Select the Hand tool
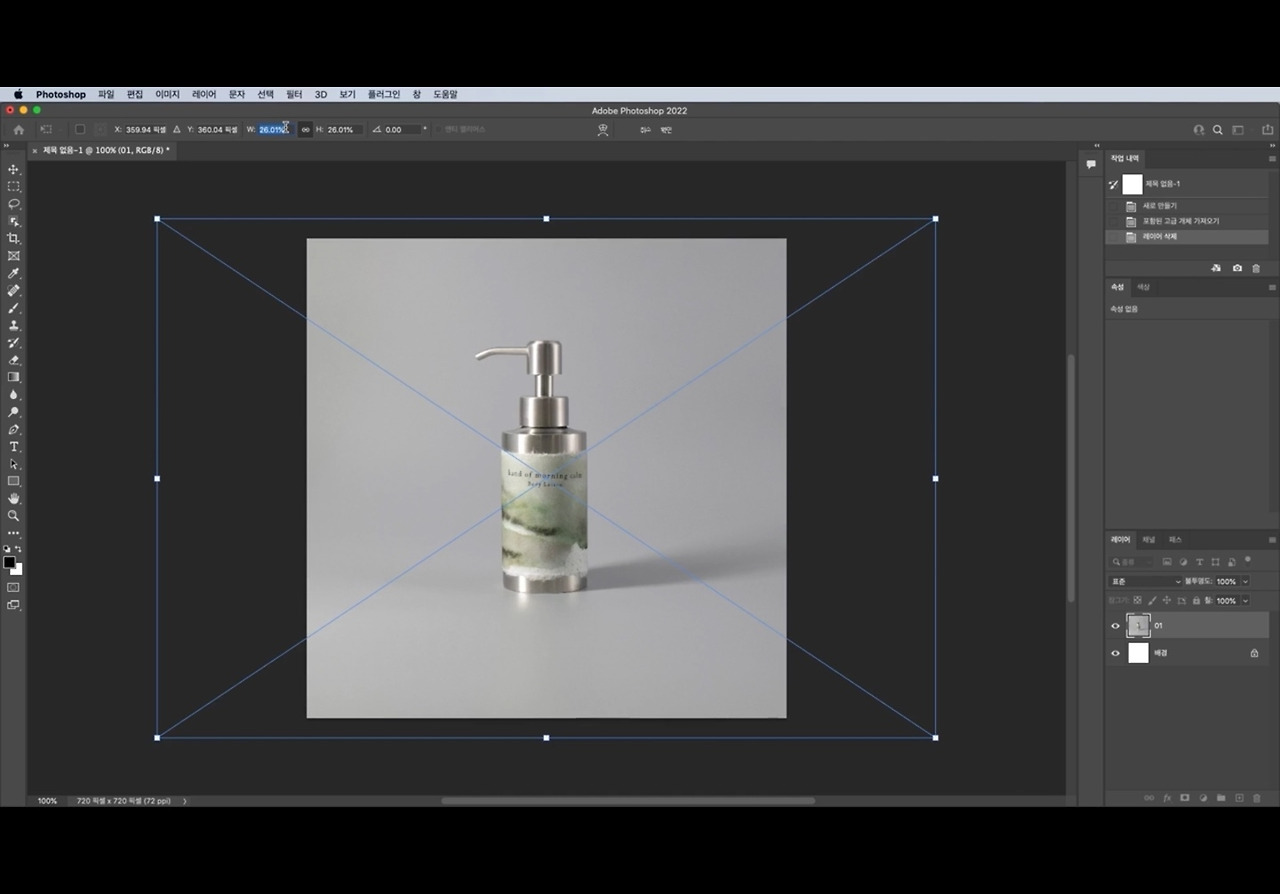This screenshot has height=894, width=1280. [14, 498]
